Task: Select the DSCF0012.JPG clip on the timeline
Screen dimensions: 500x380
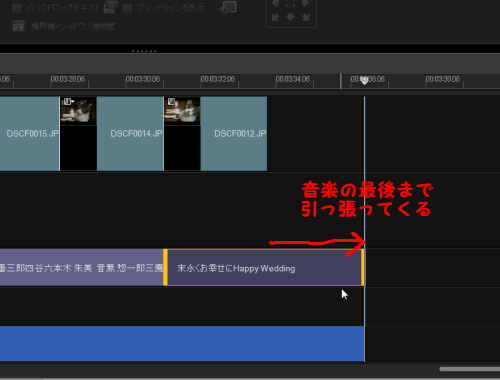Action: click(234, 134)
